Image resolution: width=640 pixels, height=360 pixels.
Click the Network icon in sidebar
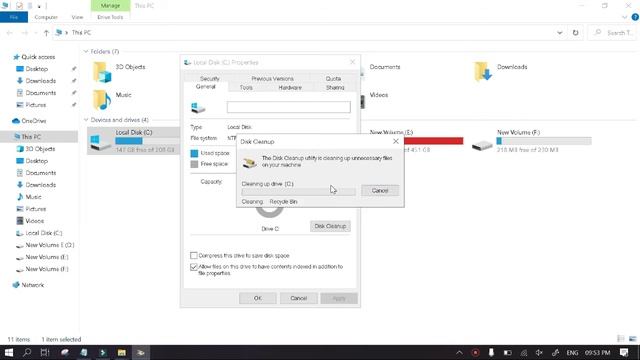16,285
